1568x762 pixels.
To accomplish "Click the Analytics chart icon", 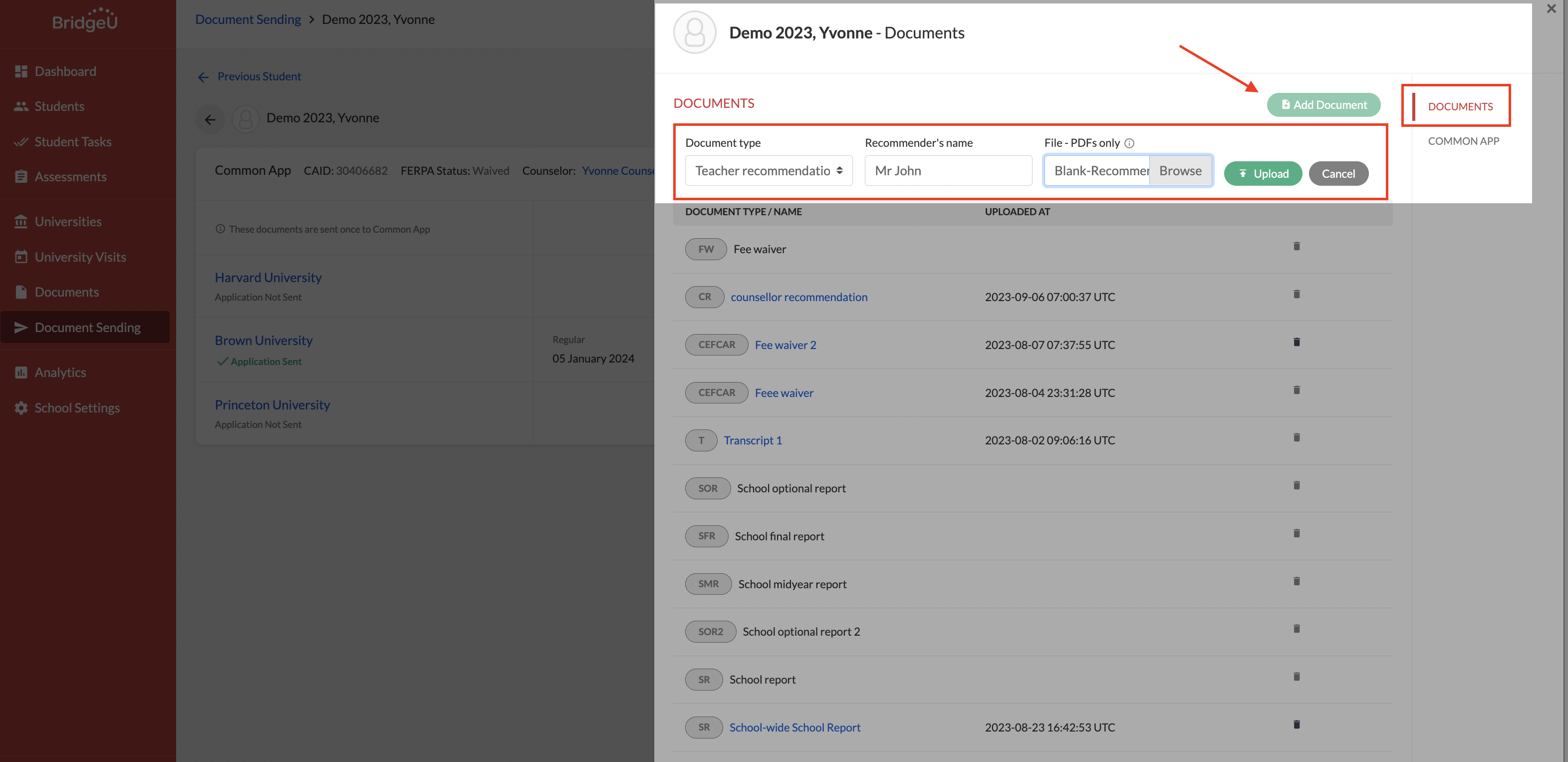I will pos(21,372).
